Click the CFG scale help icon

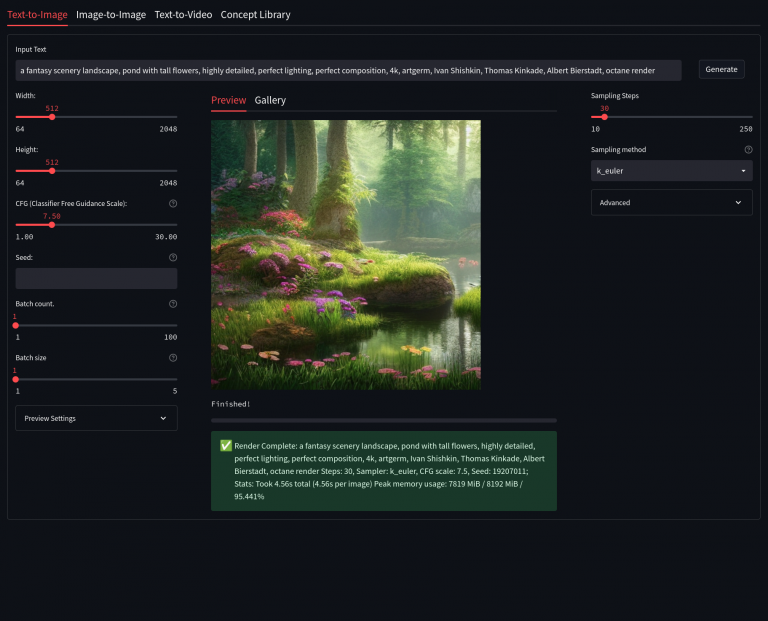coord(173,203)
